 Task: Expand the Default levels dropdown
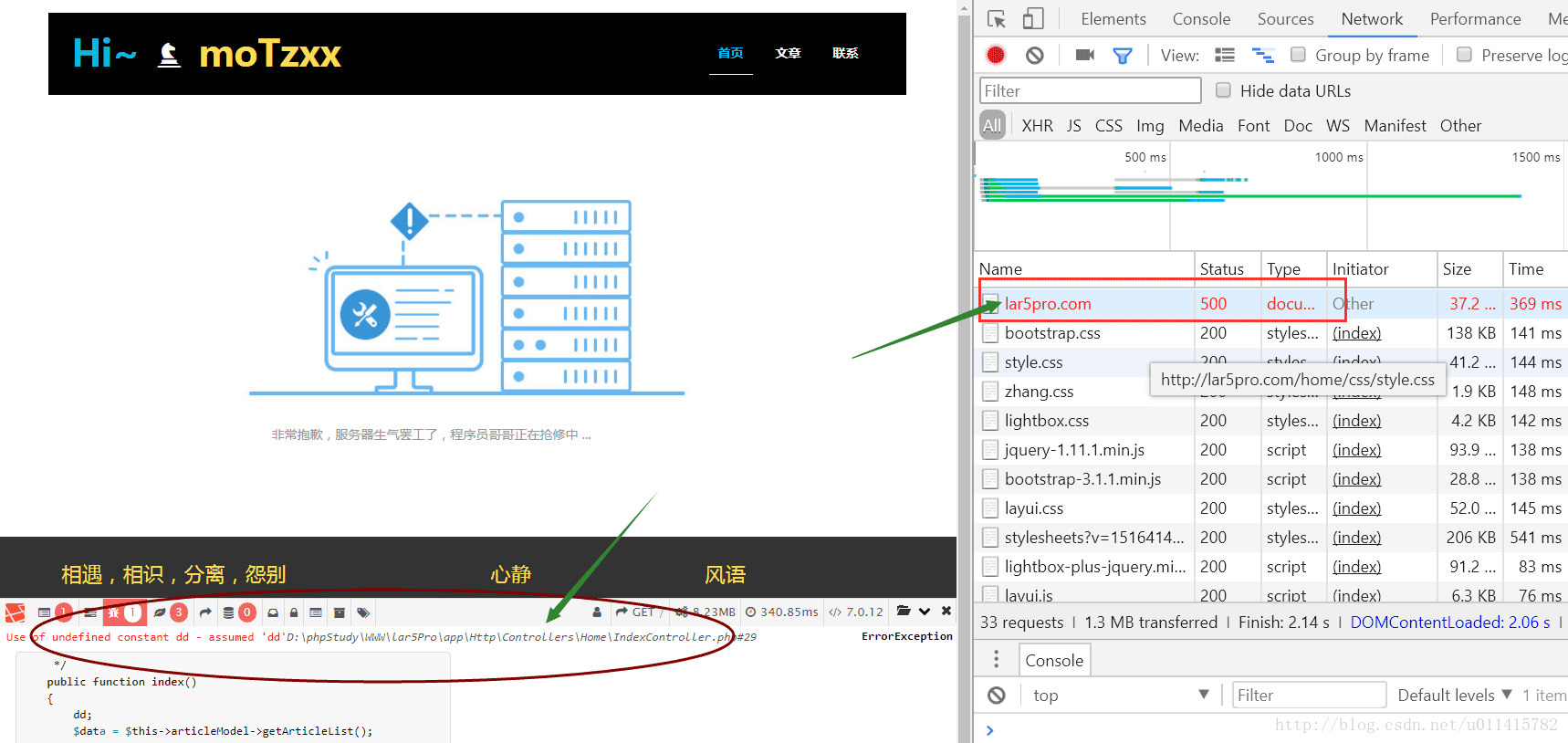click(x=1455, y=696)
